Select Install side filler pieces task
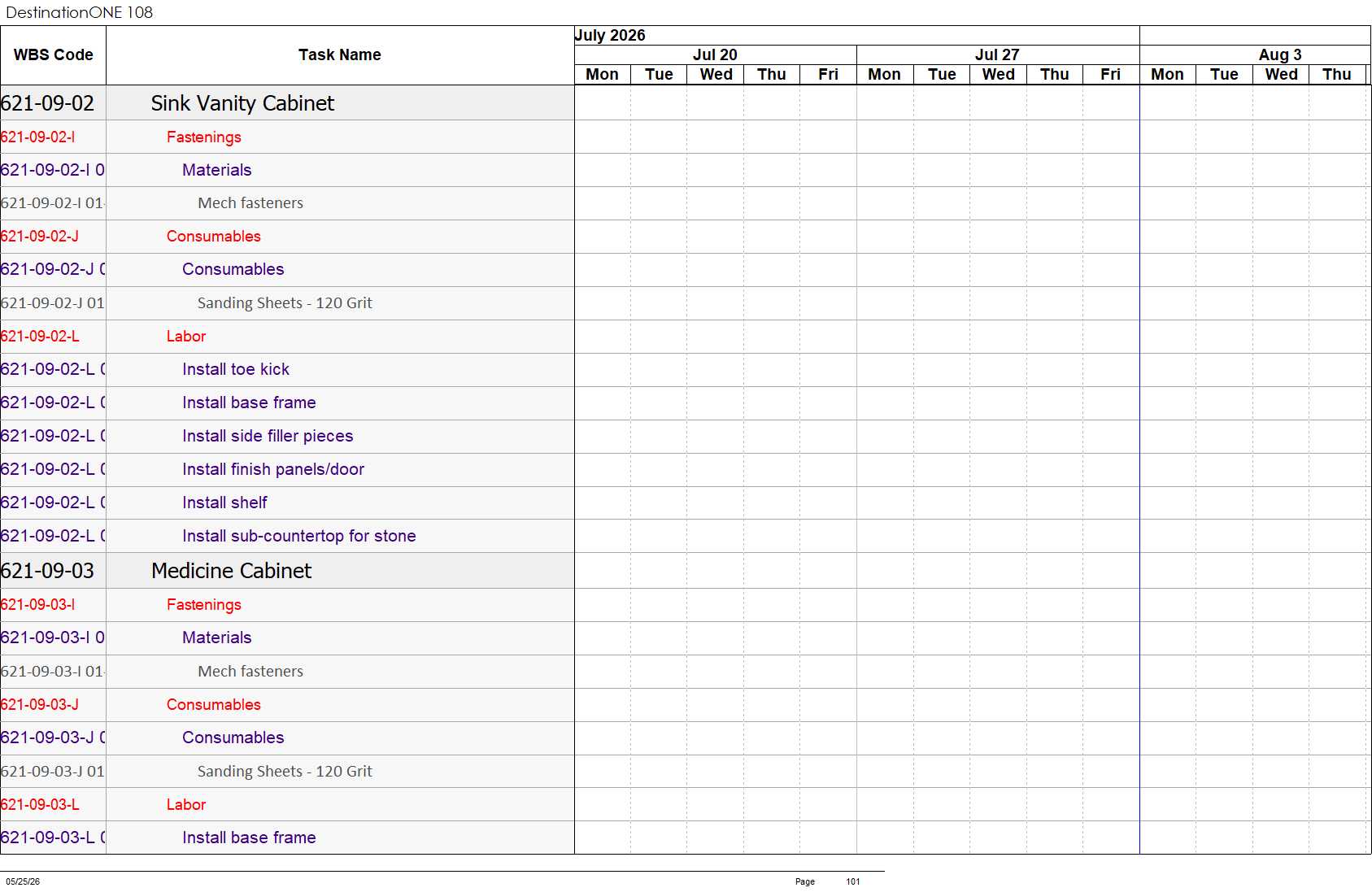Image resolution: width=1372 pixels, height=892 pixels. tap(268, 436)
